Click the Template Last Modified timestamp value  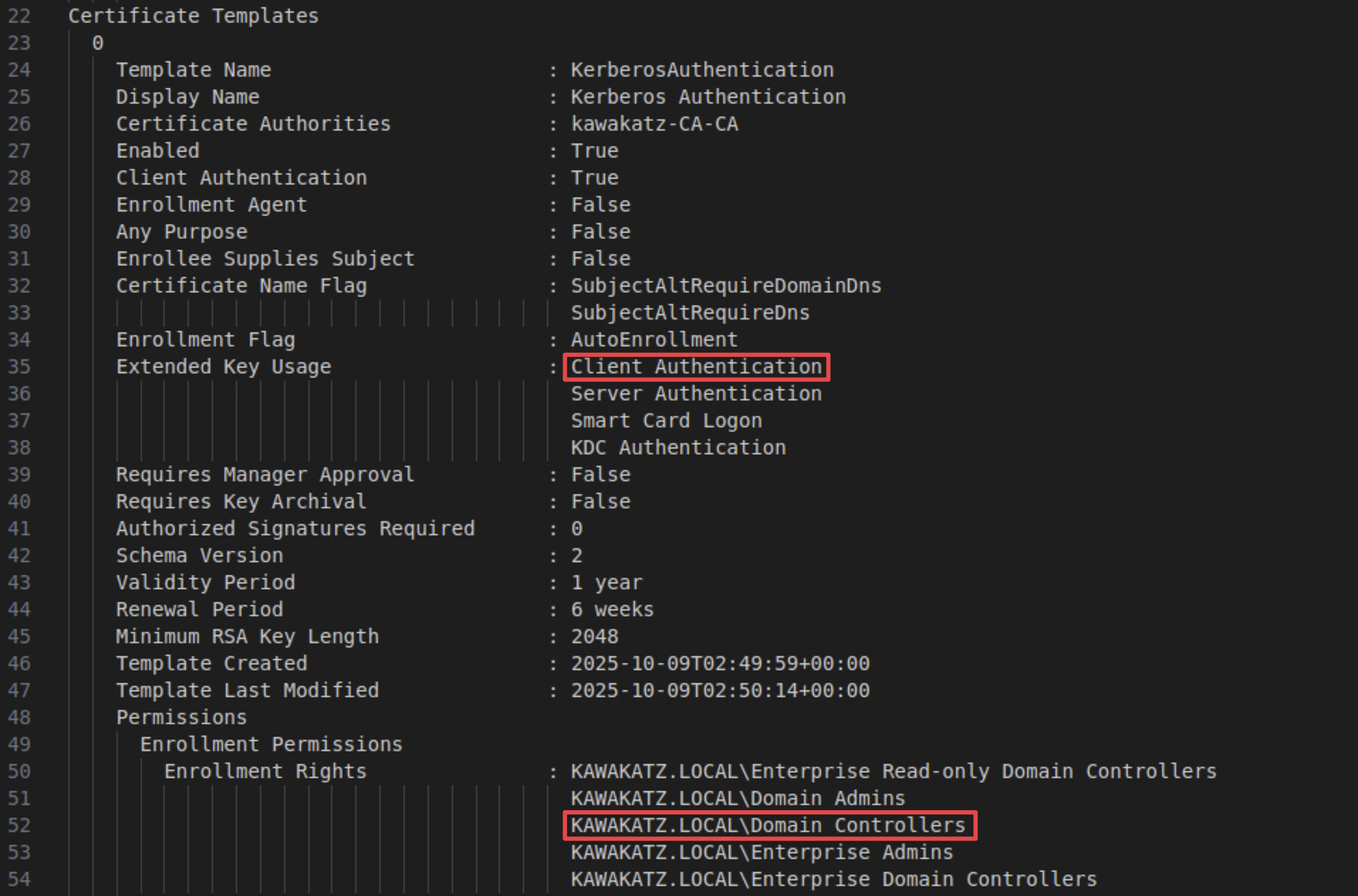pyautogui.click(x=720, y=691)
